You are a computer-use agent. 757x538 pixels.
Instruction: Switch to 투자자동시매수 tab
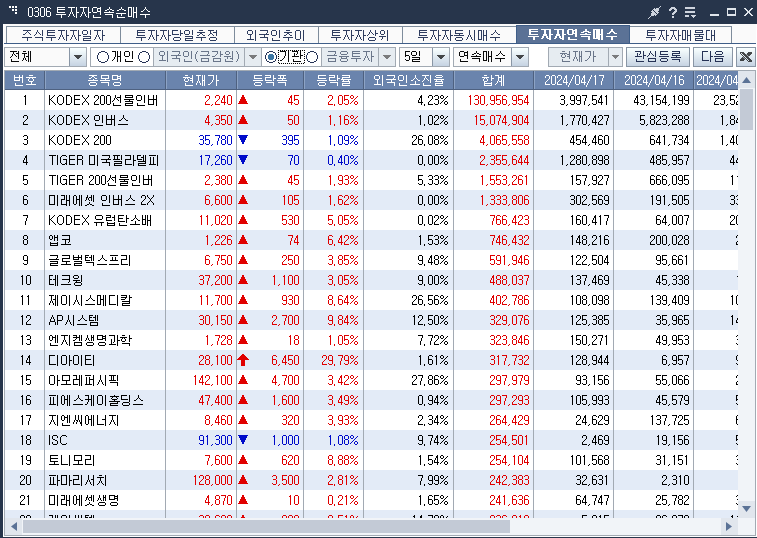click(x=459, y=35)
